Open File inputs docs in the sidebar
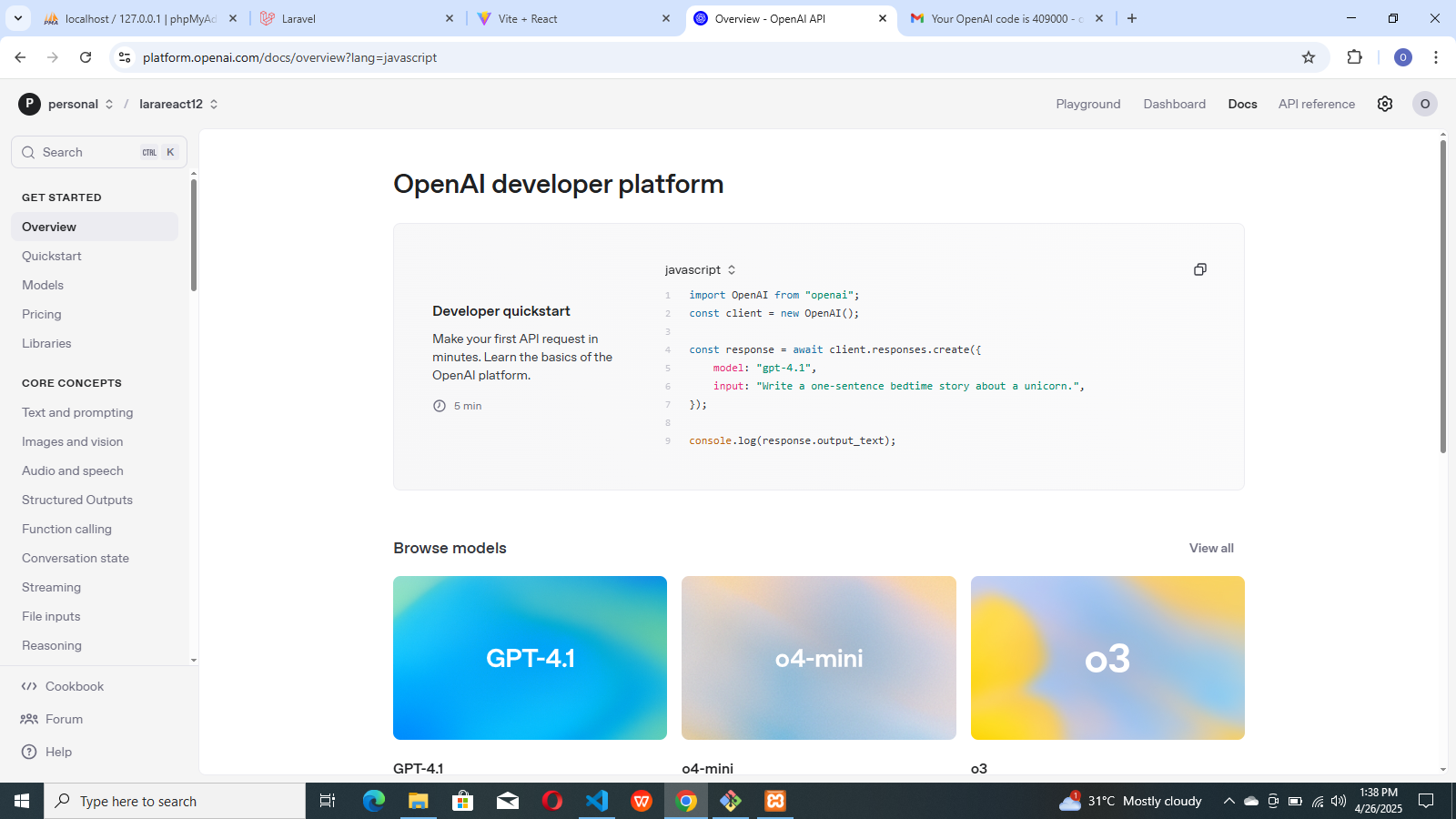 pyautogui.click(x=95, y=616)
